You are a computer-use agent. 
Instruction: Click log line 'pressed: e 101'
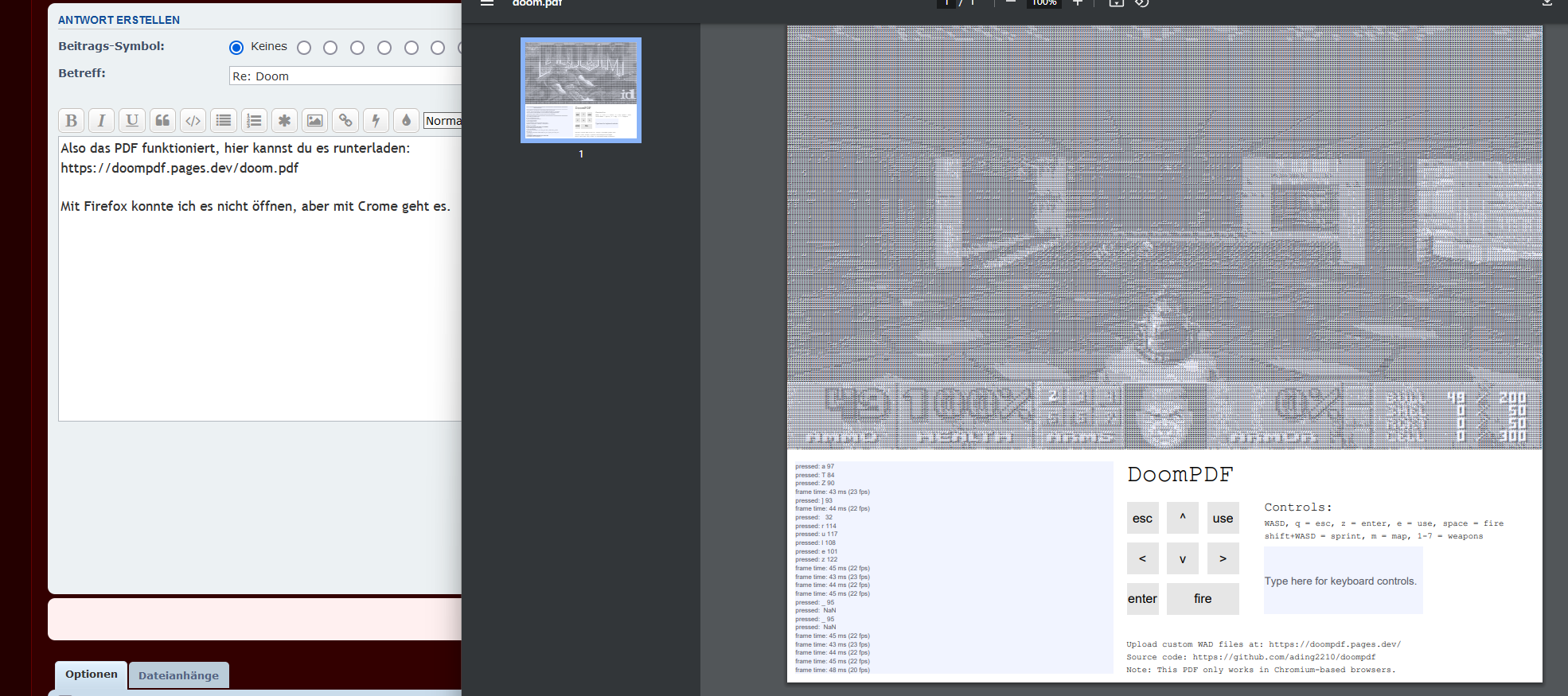coord(816,551)
